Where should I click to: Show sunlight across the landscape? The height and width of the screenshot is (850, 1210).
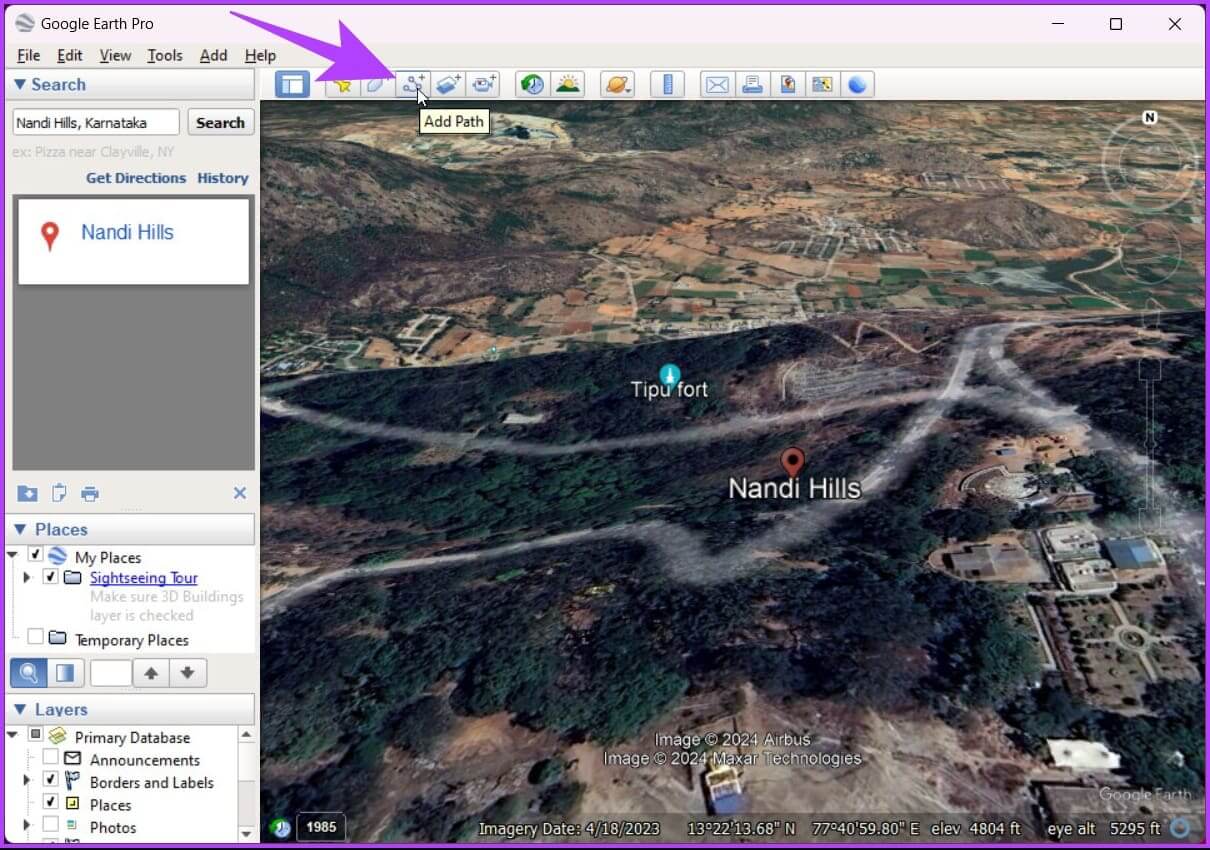pos(568,85)
